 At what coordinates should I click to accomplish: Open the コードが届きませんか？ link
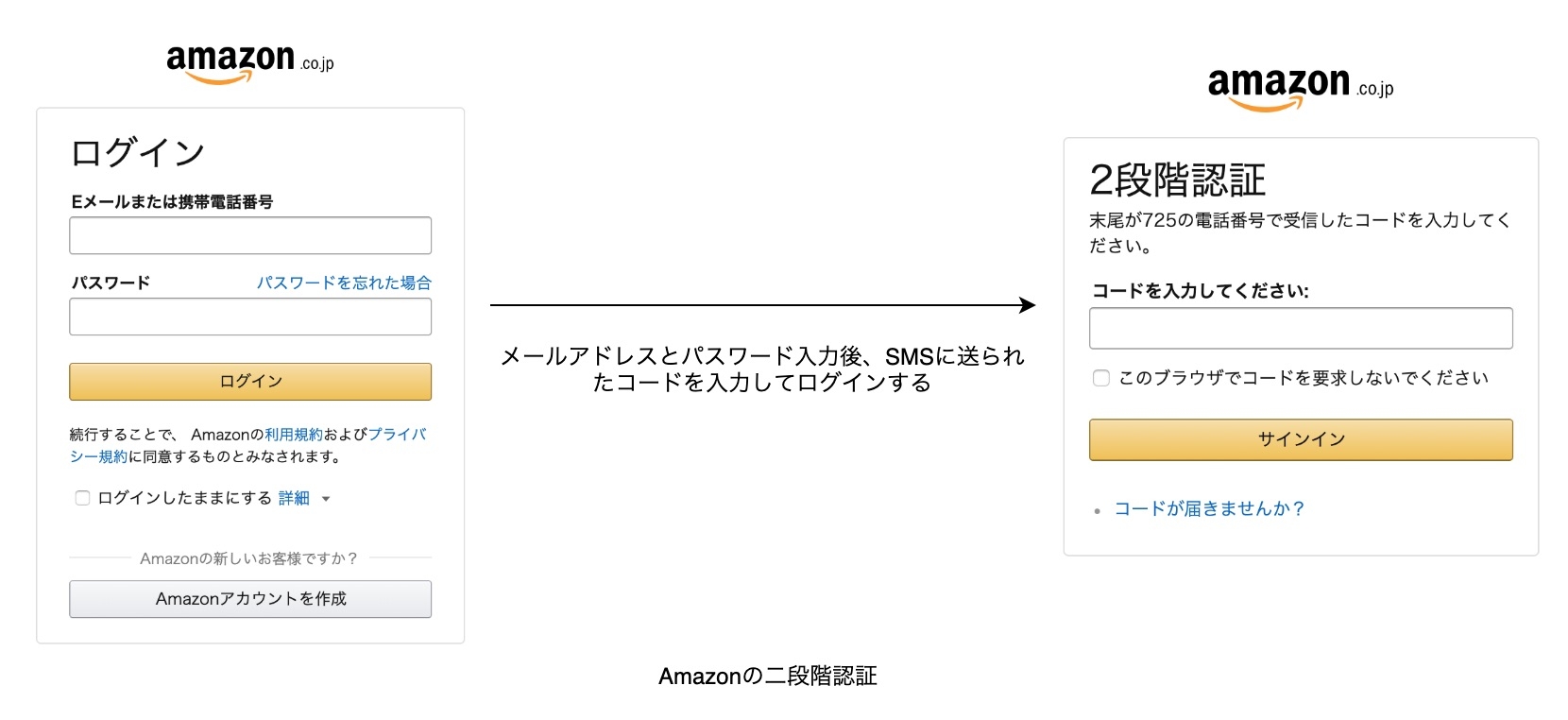(x=1209, y=508)
